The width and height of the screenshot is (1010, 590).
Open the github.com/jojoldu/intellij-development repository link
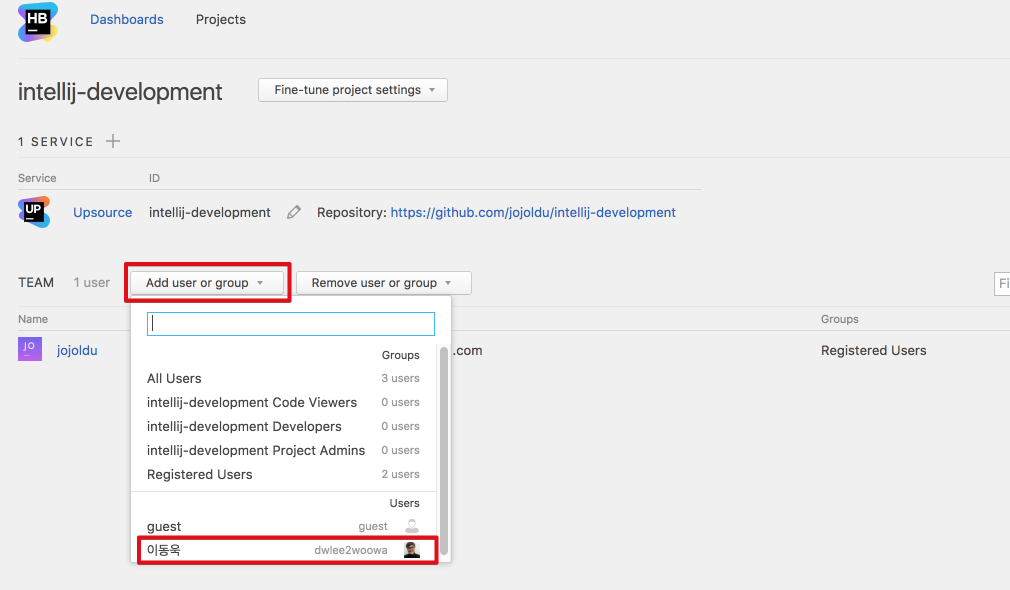(533, 213)
